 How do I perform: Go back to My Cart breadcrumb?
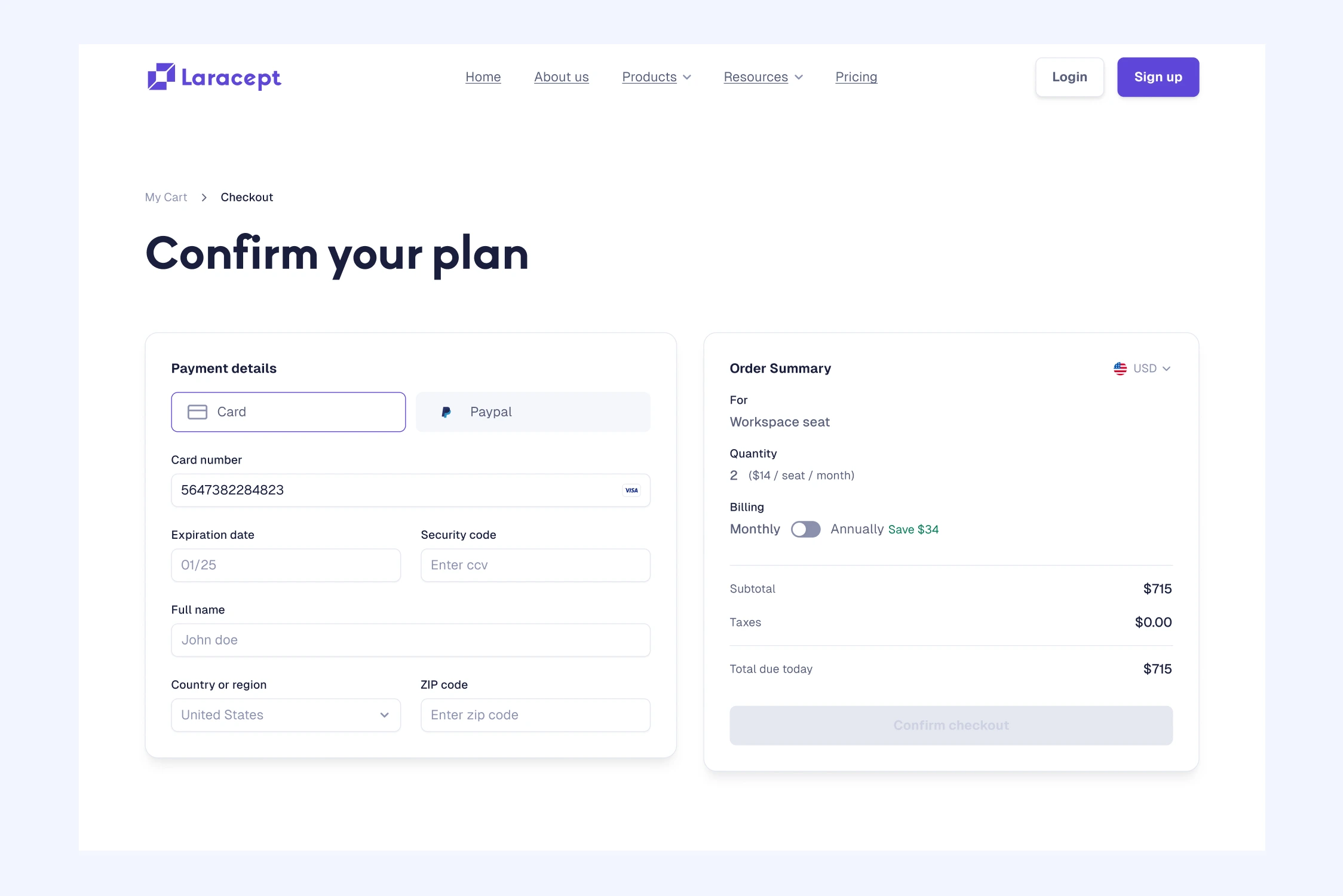[x=166, y=198]
